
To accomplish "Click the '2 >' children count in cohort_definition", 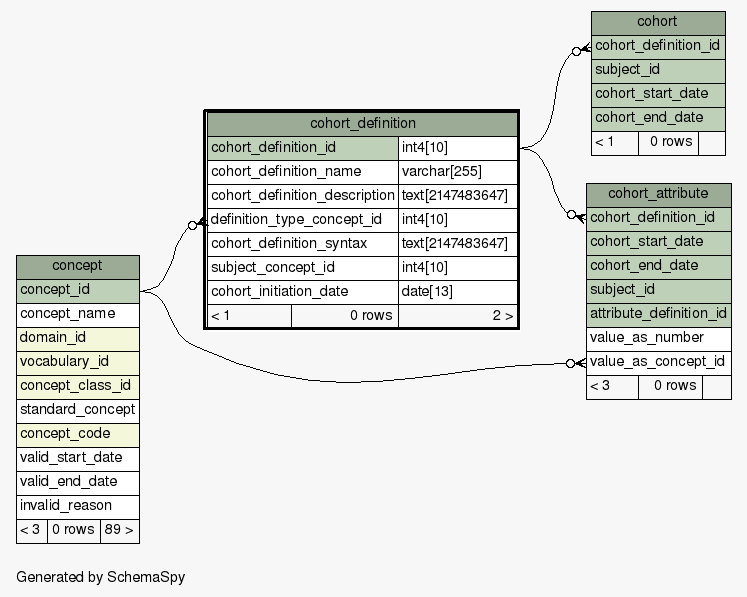I will click(x=502, y=316).
